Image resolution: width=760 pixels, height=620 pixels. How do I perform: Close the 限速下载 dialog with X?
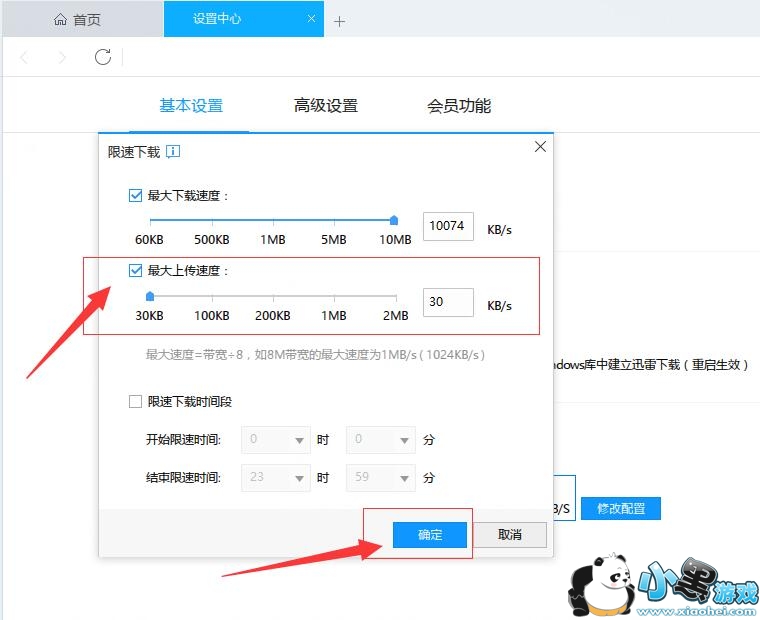[540, 146]
